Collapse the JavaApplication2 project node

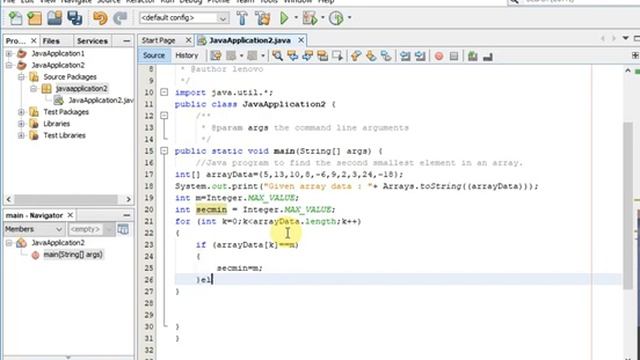(x=9, y=65)
